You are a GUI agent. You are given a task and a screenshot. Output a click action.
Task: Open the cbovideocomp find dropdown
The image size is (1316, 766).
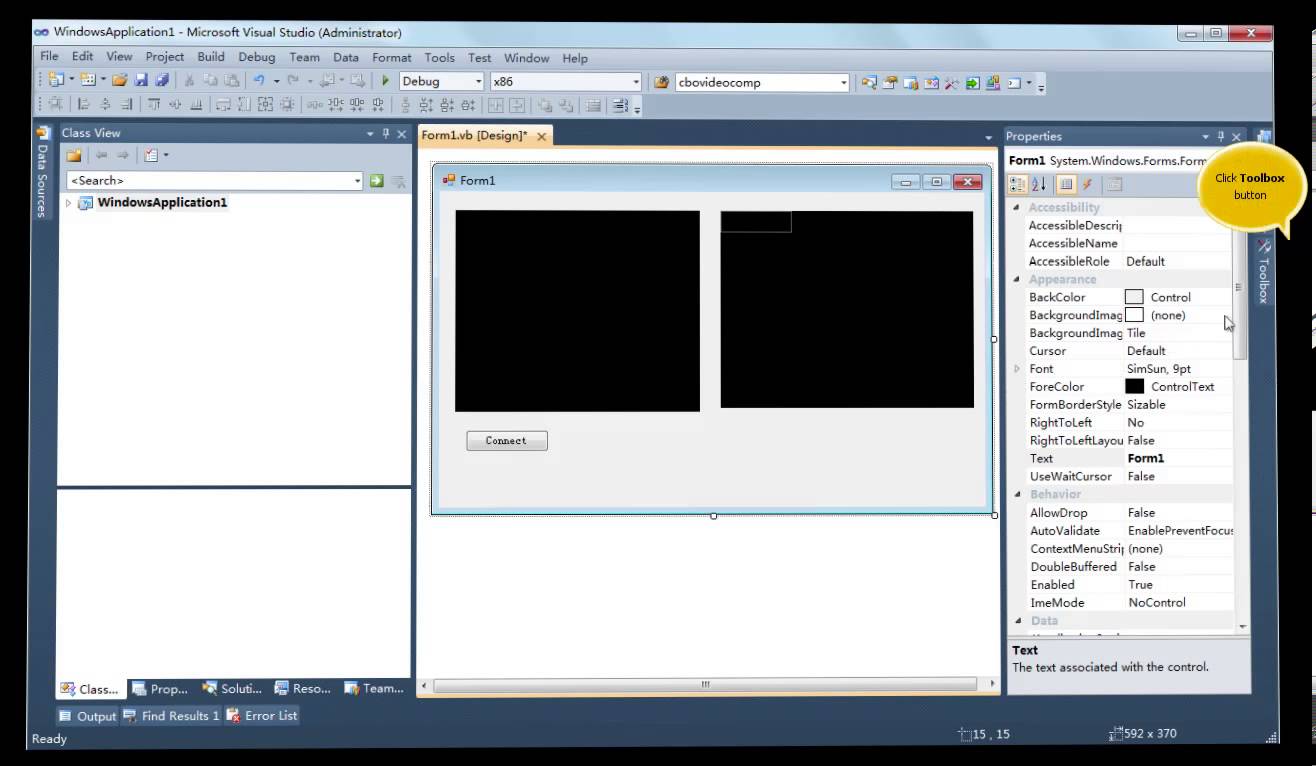click(x=844, y=82)
